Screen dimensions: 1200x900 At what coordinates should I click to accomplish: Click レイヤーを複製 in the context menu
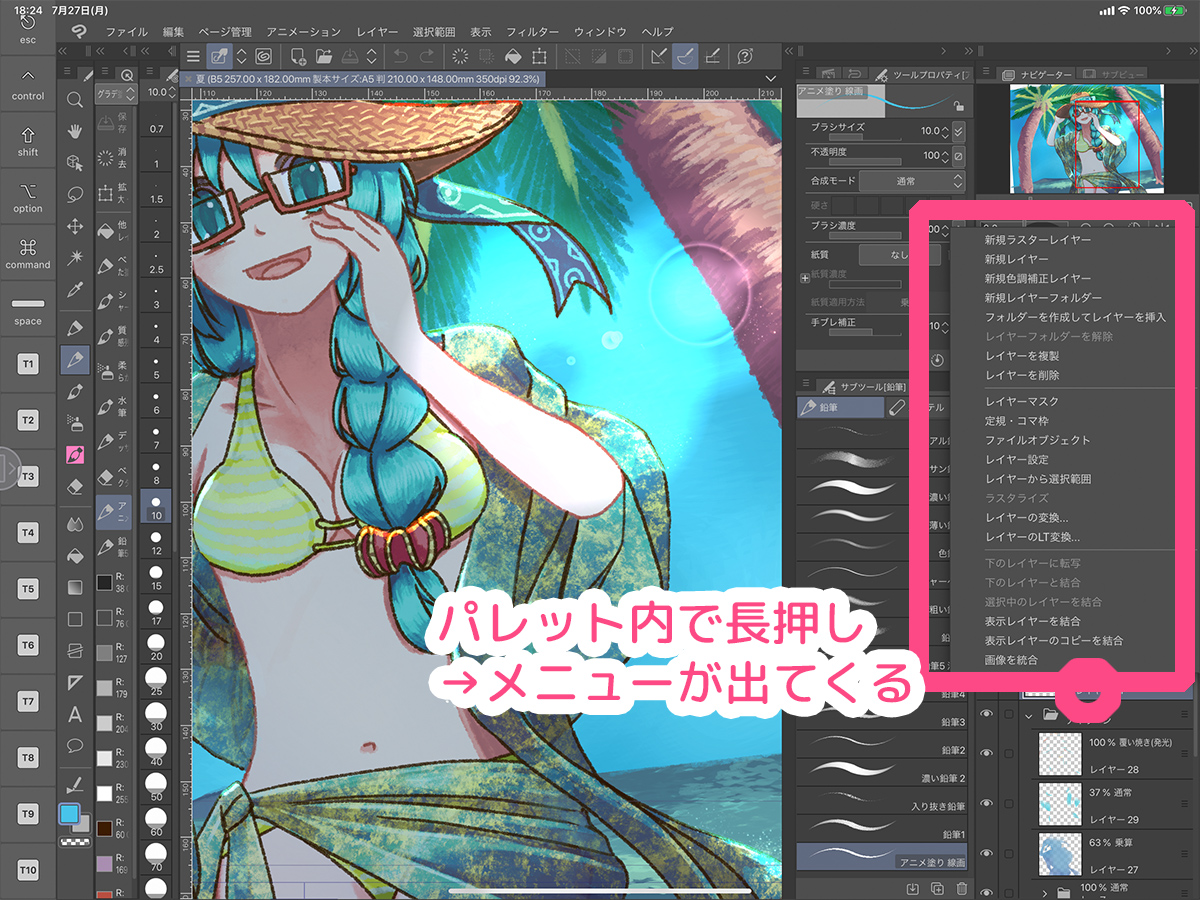(x=1021, y=356)
